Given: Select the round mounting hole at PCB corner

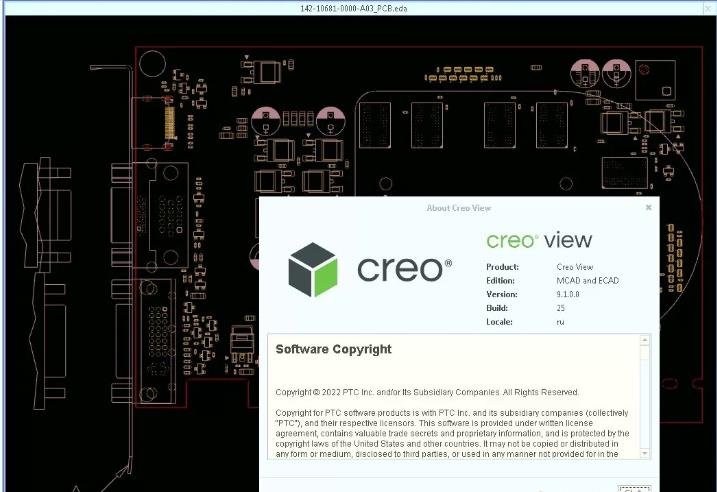Looking at the screenshot, I should 152,64.
